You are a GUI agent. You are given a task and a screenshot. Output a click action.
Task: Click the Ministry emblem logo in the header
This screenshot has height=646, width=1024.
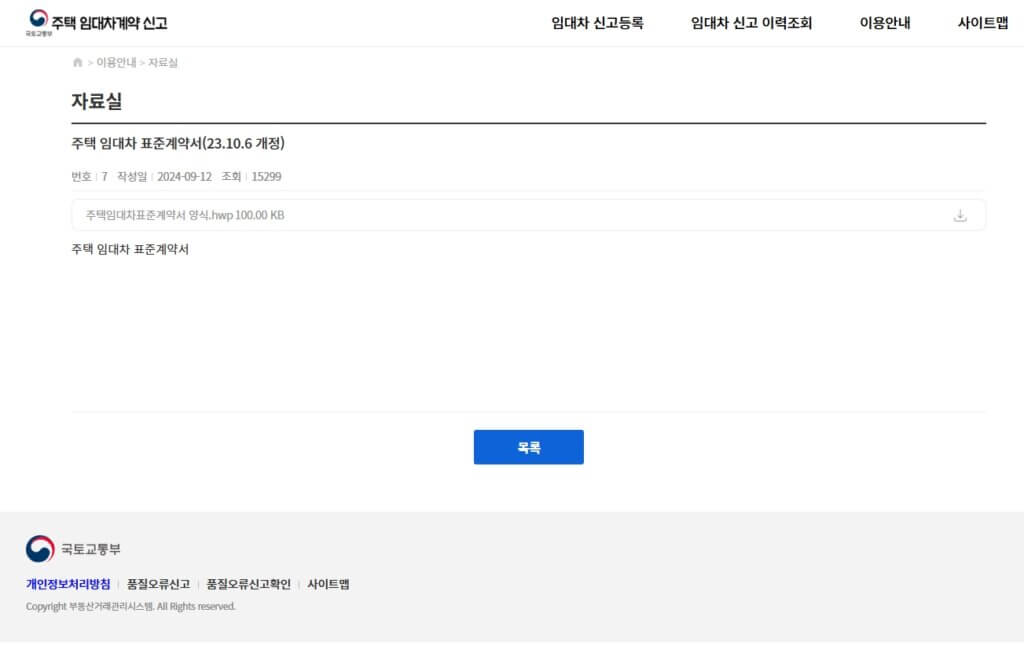39,22
